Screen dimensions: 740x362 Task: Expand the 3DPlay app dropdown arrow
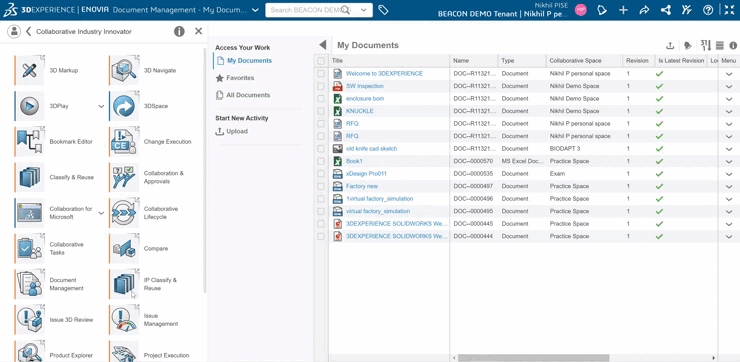101,106
